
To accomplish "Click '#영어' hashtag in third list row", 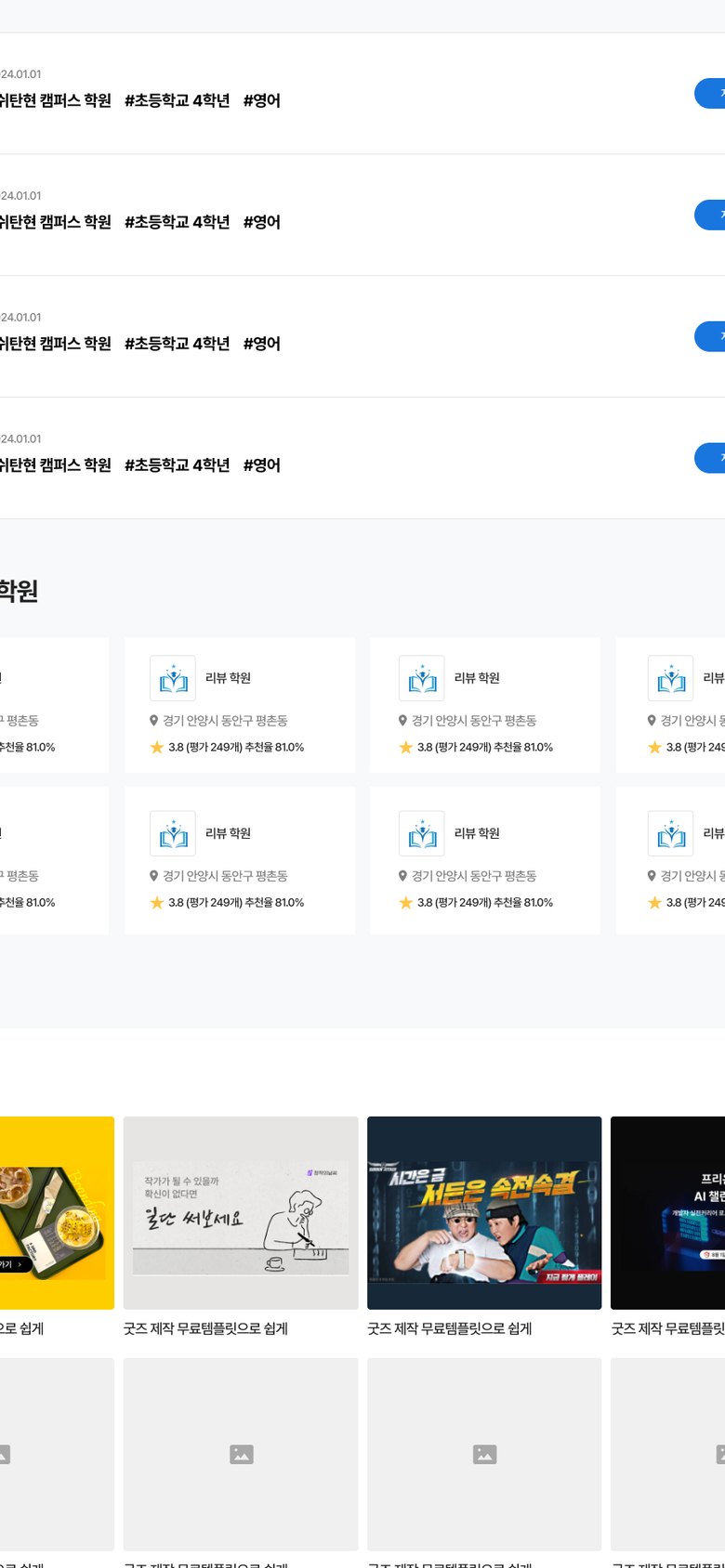I will (262, 344).
